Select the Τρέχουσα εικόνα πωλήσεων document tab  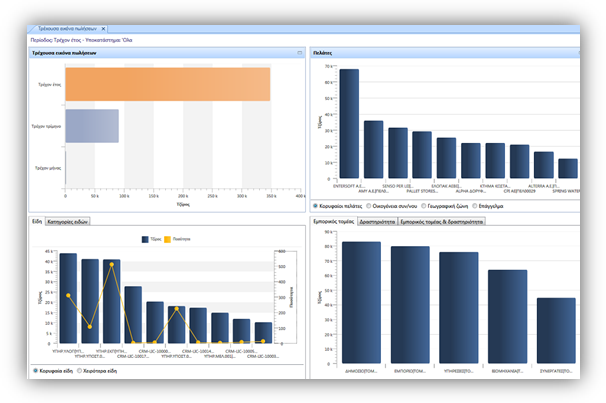pos(67,29)
